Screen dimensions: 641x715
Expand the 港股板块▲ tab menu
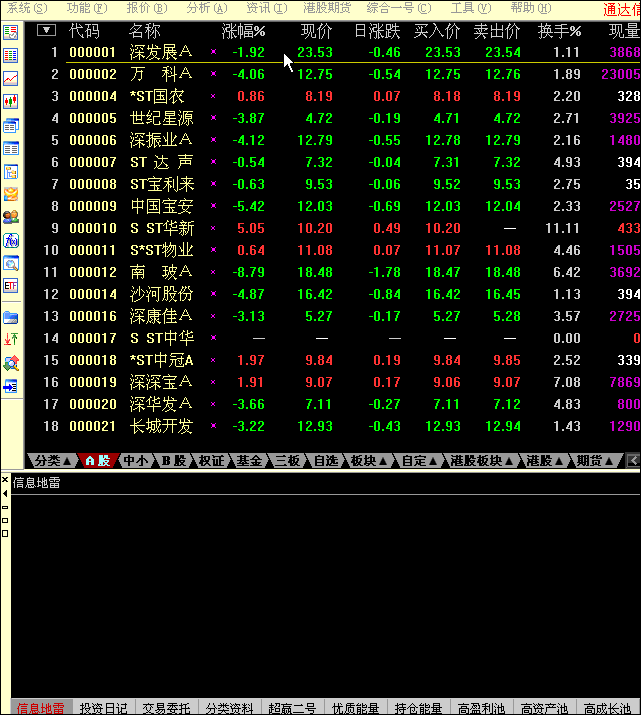pyautogui.click(x=481, y=461)
